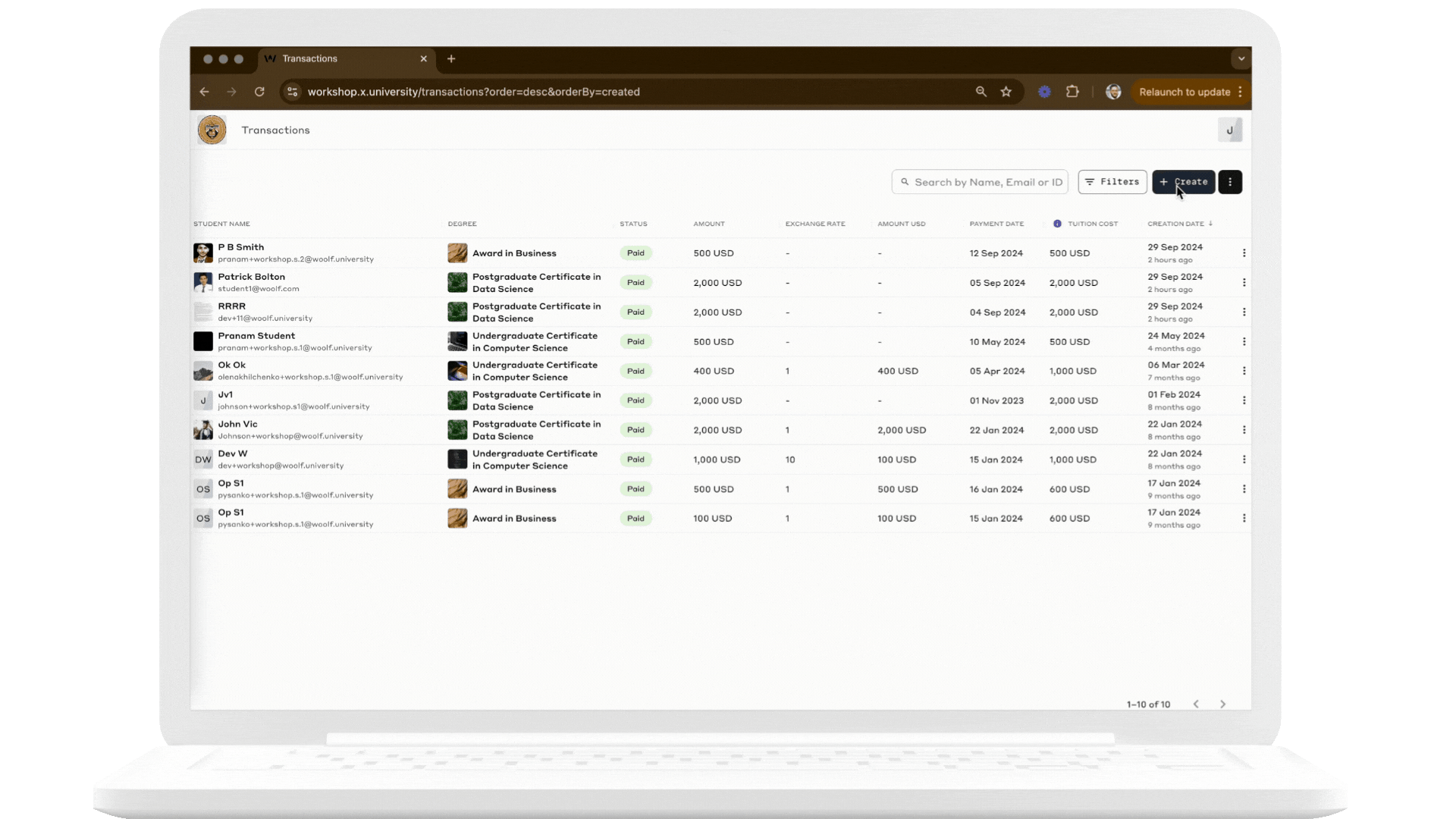Open the Filters panel
Viewport: 1456px width, 819px height.
[x=1112, y=182]
